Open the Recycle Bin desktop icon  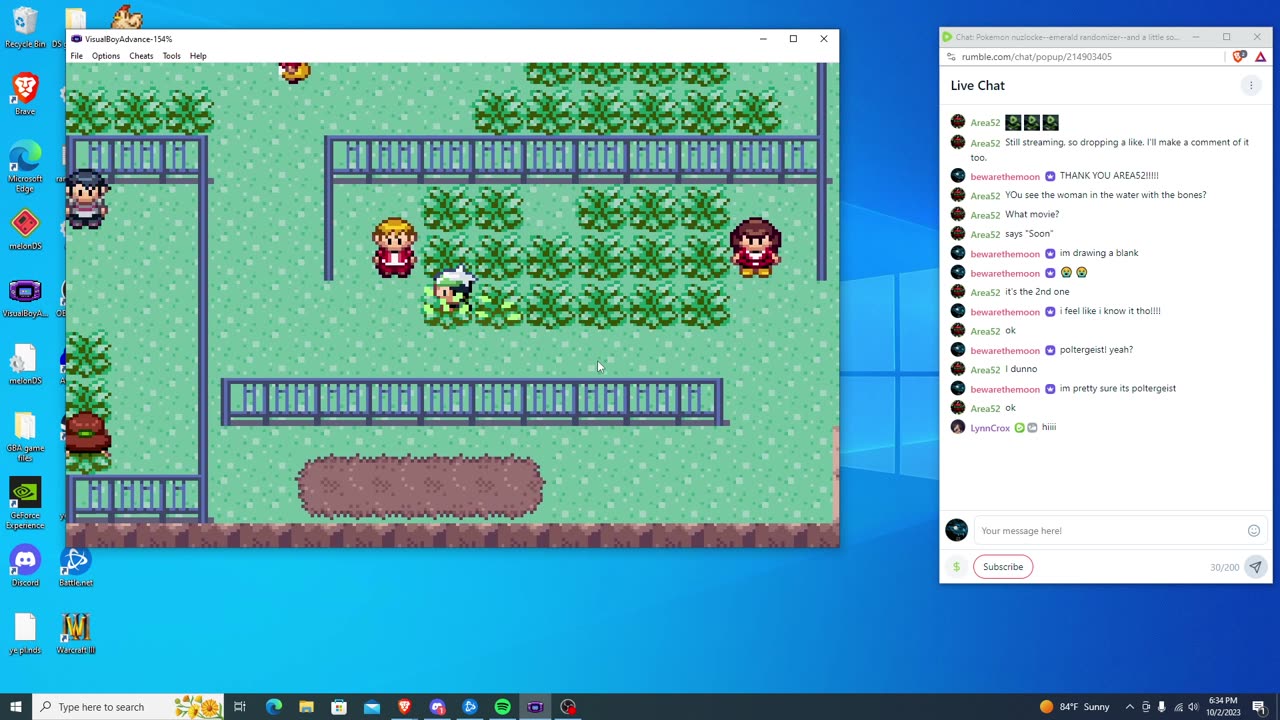coord(25,28)
